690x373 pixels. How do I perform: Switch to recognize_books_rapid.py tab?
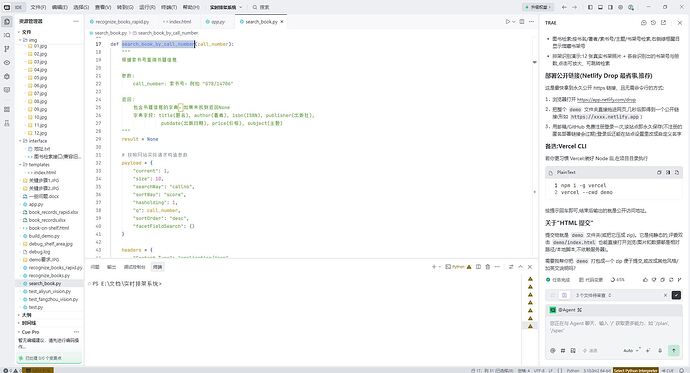tap(119, 22)
